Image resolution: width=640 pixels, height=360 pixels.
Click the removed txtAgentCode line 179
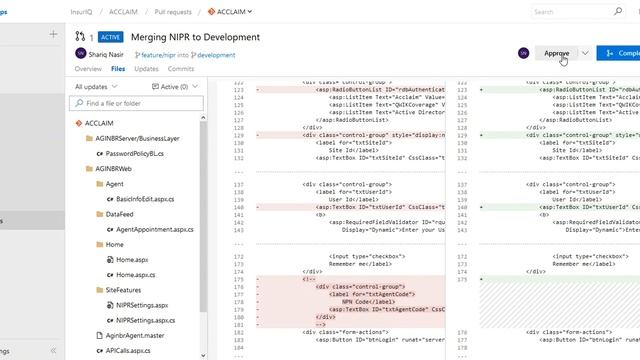point(351,309)
